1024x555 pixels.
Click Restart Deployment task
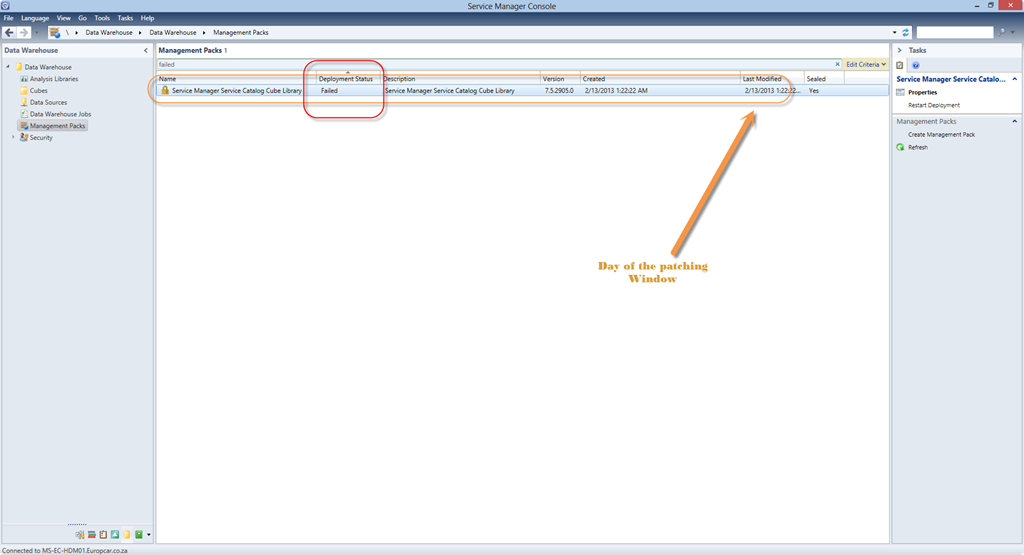(933, 105)
